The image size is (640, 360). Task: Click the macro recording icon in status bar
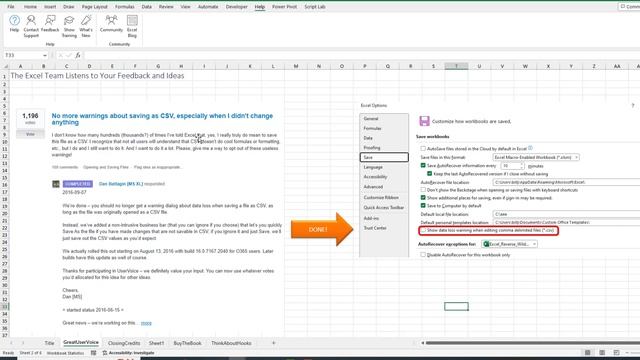pos(93,353)
